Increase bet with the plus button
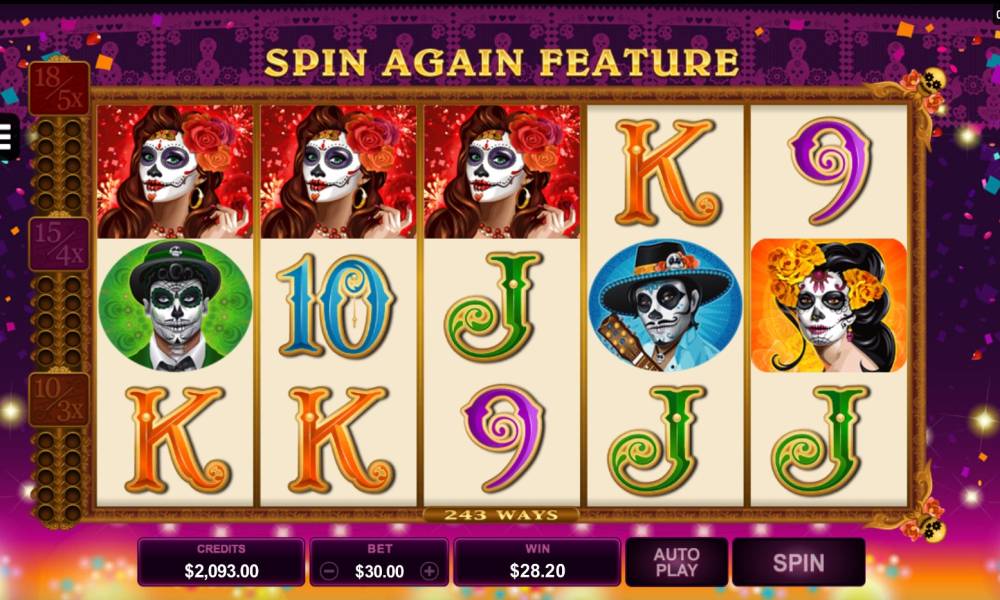Image resolution: width=1000 pixels, height=600 pixels. [x=429, y=571]
